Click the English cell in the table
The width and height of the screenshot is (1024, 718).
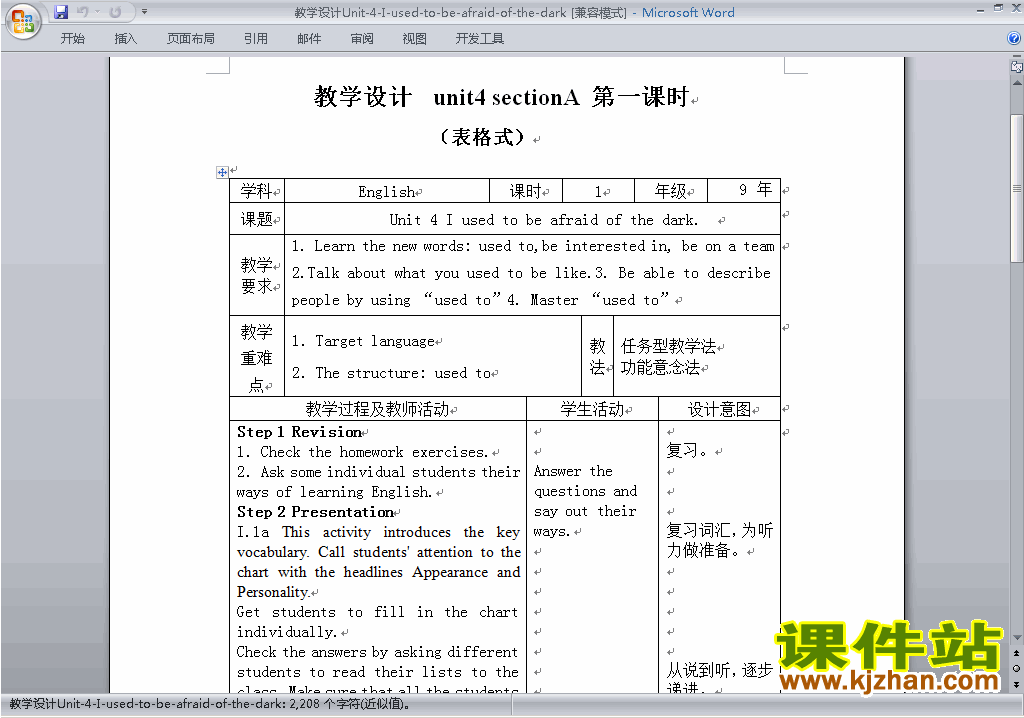click(387, 191)
